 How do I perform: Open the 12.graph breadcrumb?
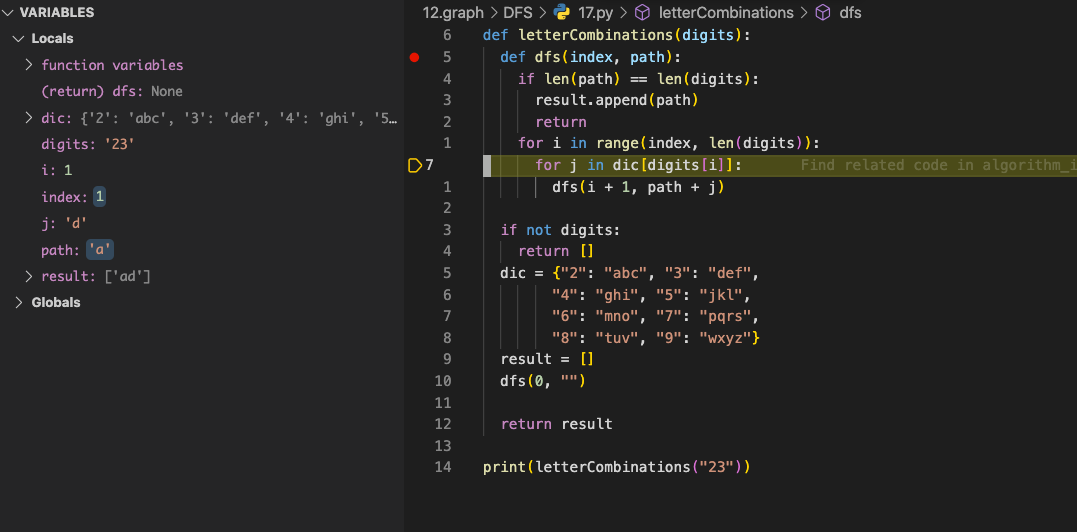tap(453, 12)
